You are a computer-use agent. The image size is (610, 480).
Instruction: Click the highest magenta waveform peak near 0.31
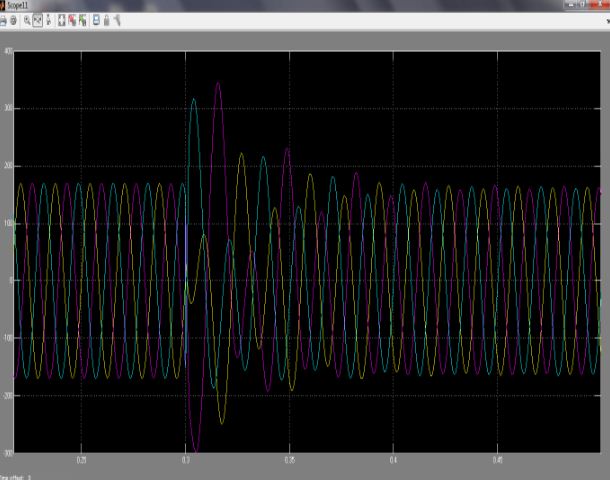[218, 83]
